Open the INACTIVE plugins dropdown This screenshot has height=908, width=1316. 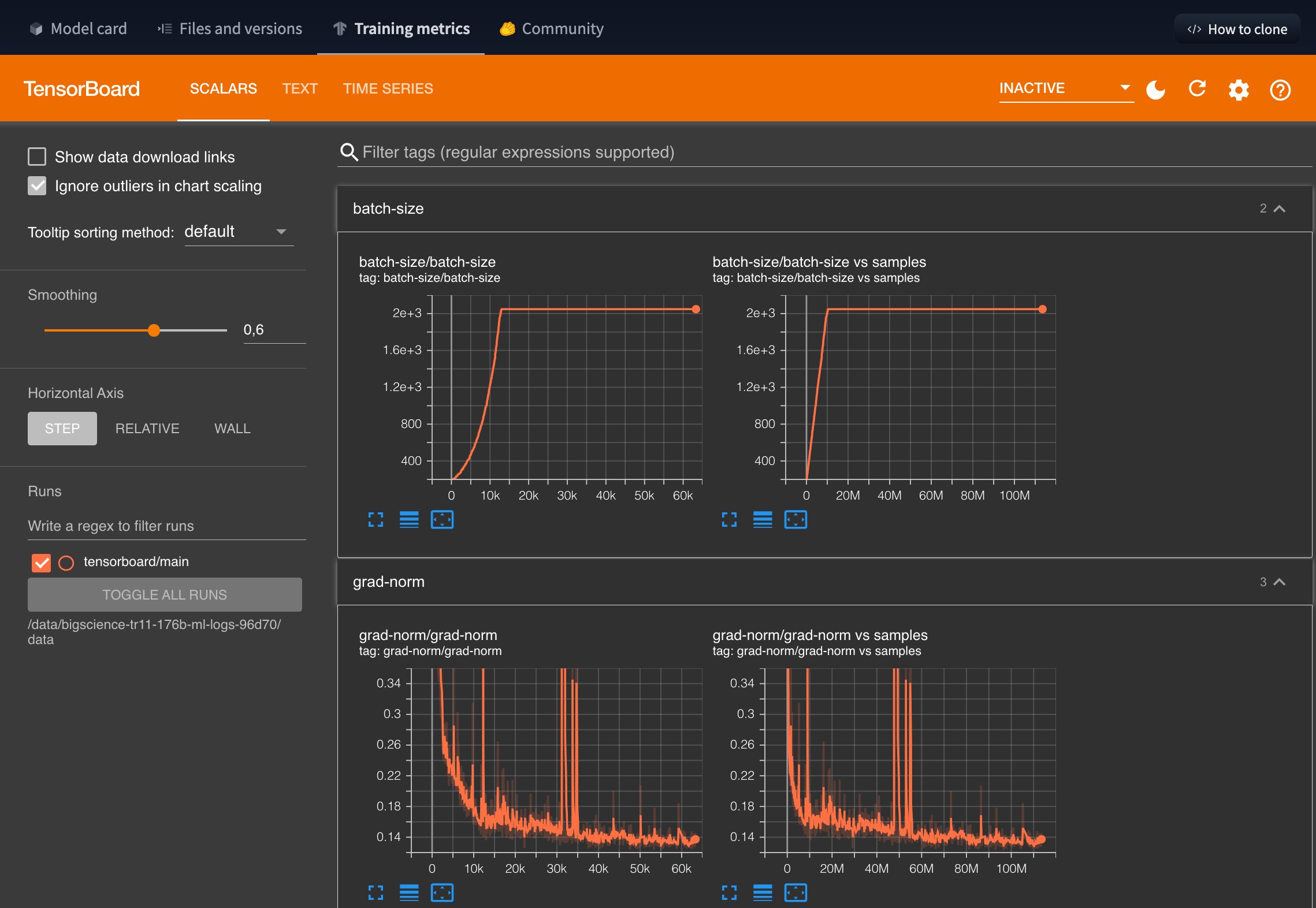tap(1065, 88)
